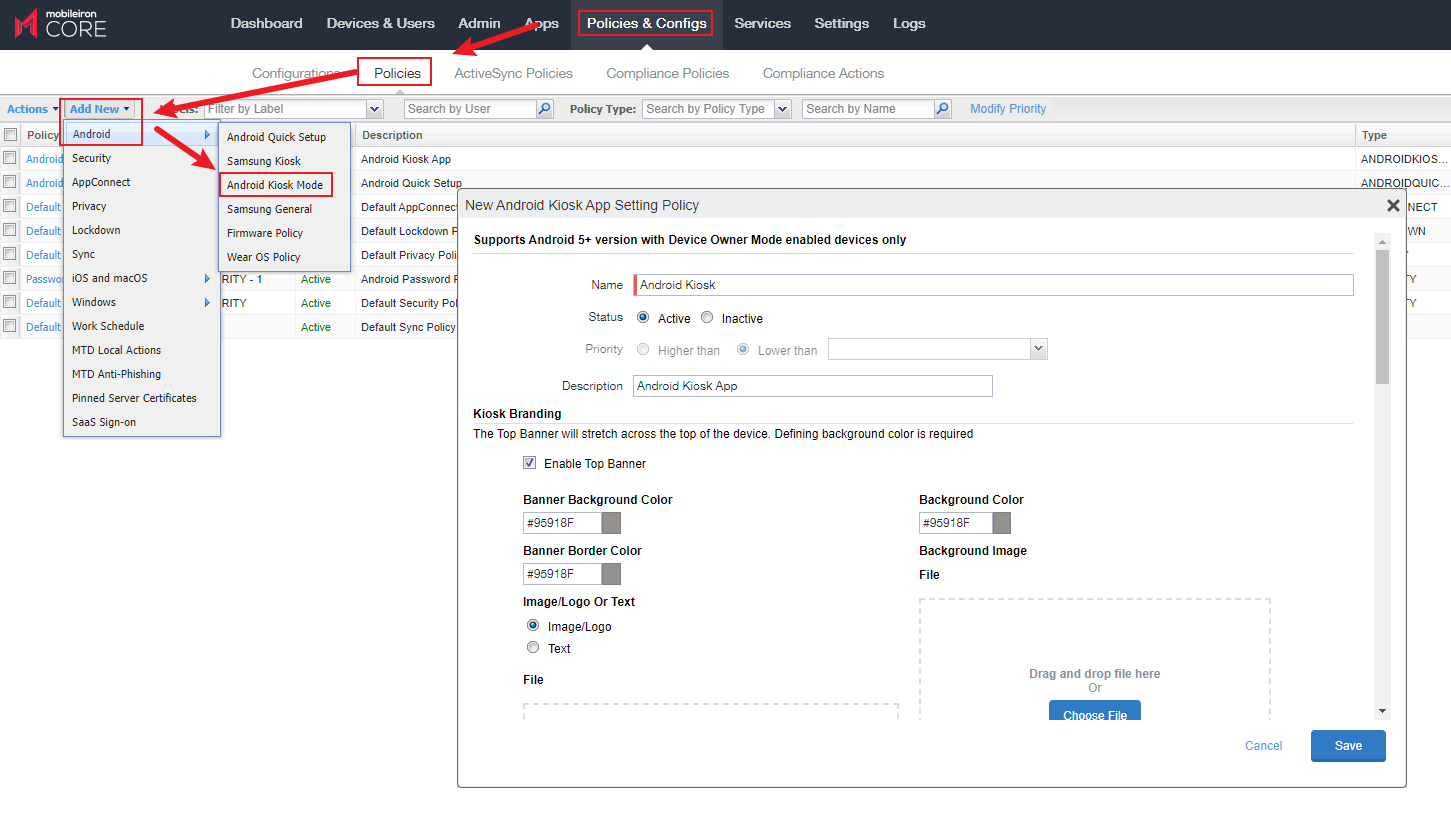Open the Banner Background Color swatch
This screenshot has width=1451, height=830.
(x=611, y=523)
